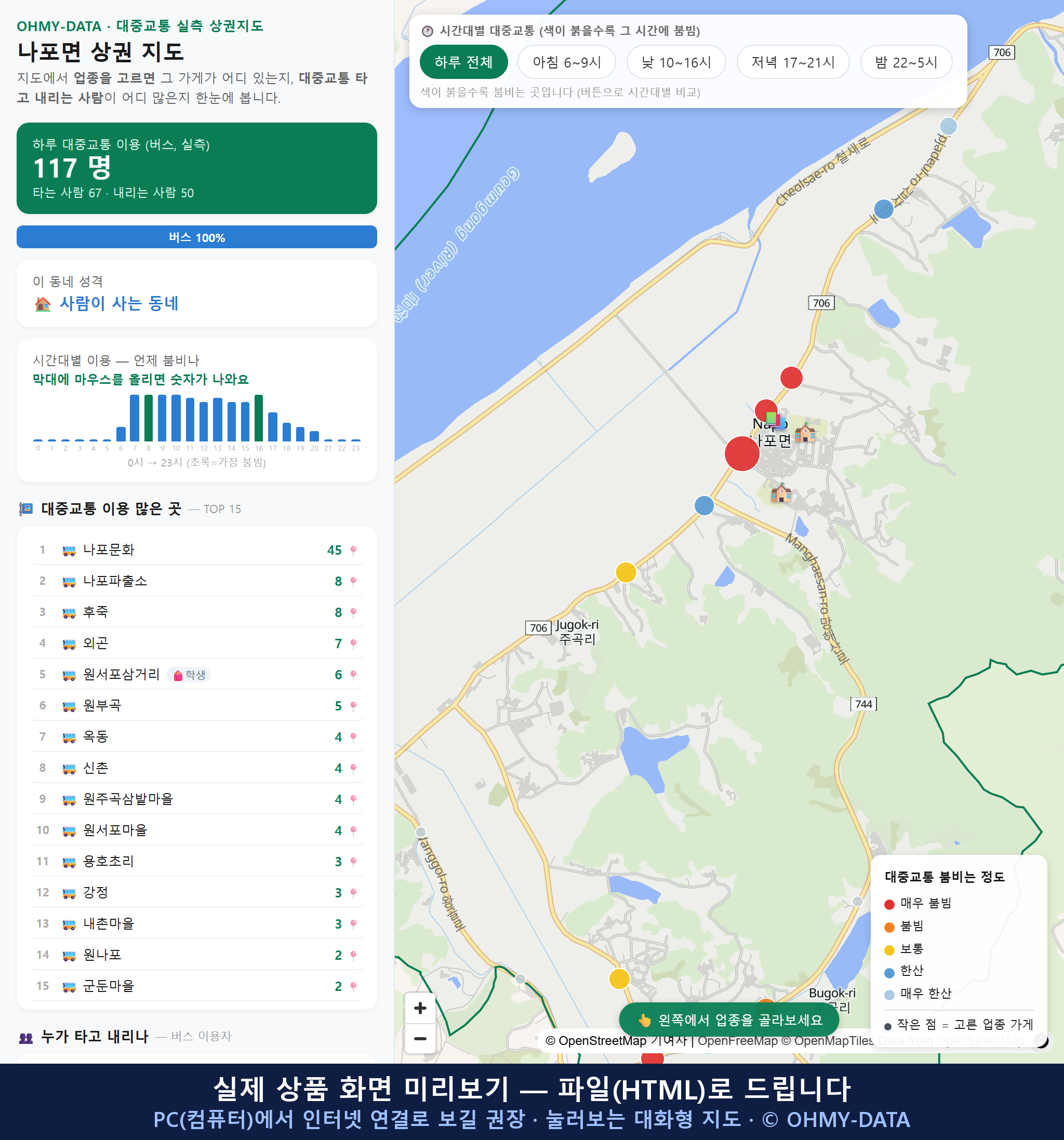Switch to 낮 10~16시 time filter
Screen dimensions: 1064x1140
pyautogui.click(x=676, y=62)
